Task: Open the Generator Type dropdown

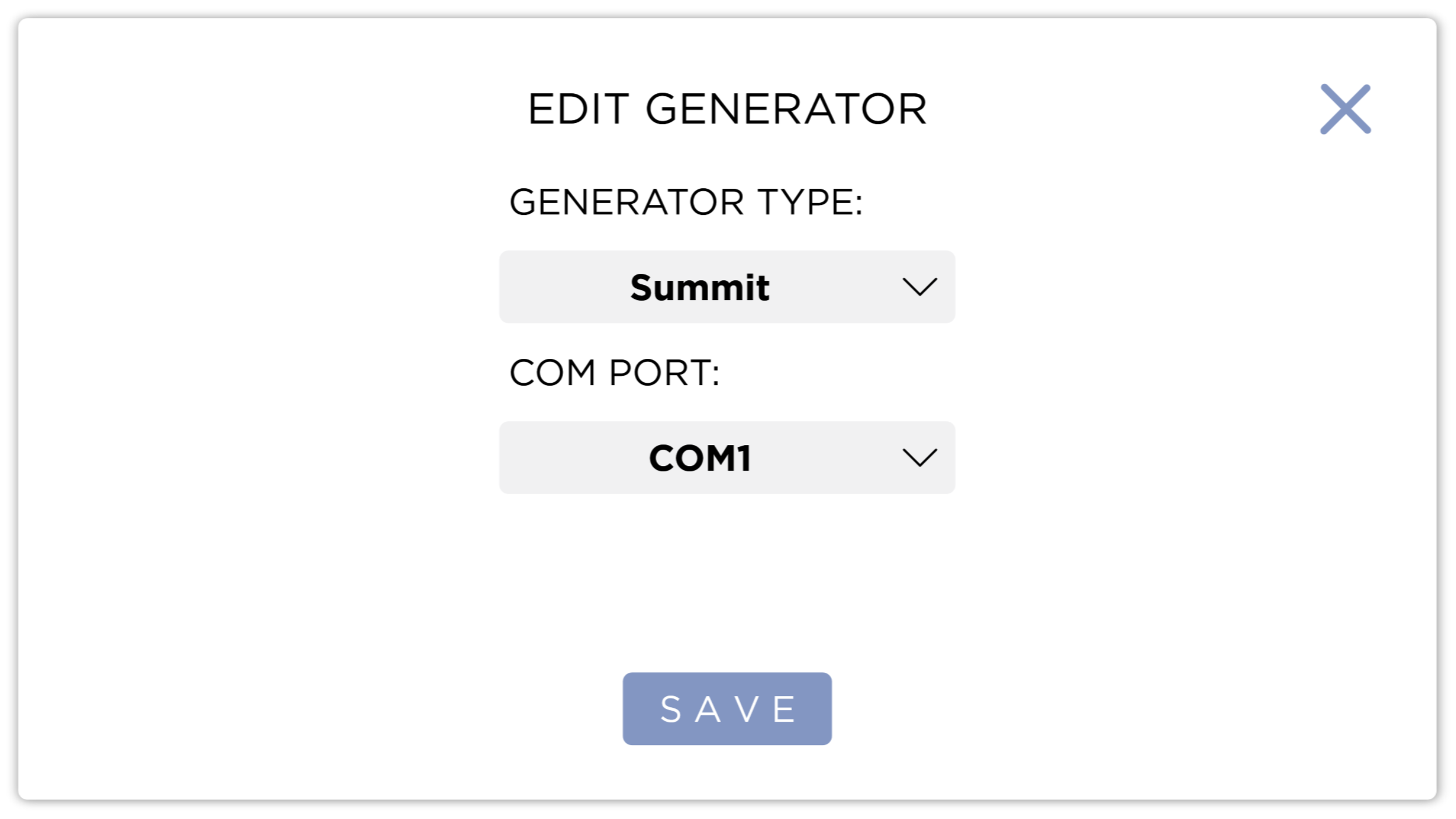Action: pos(726,287)
